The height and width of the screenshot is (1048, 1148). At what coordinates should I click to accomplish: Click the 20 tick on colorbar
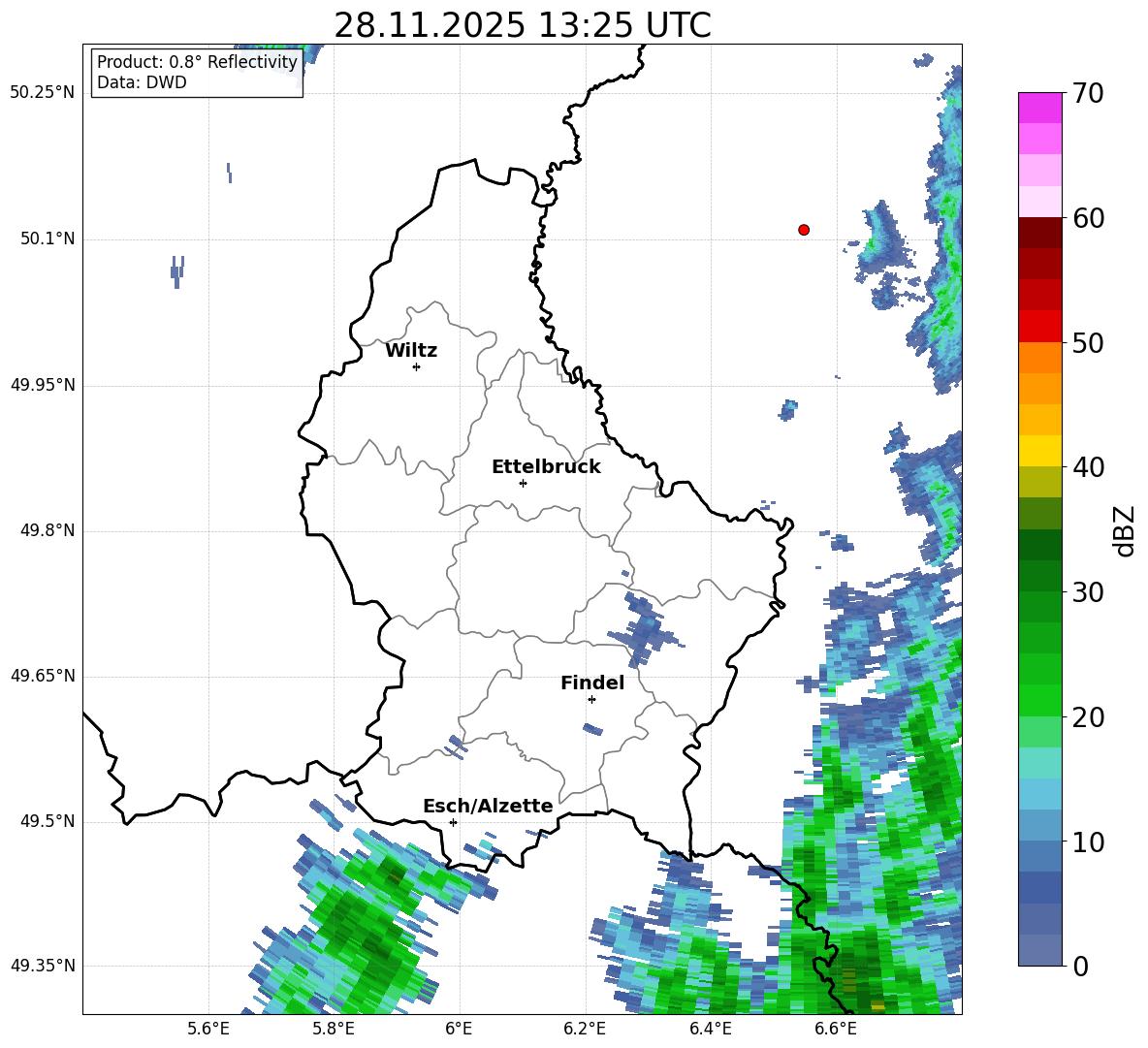pos(1088,717)
